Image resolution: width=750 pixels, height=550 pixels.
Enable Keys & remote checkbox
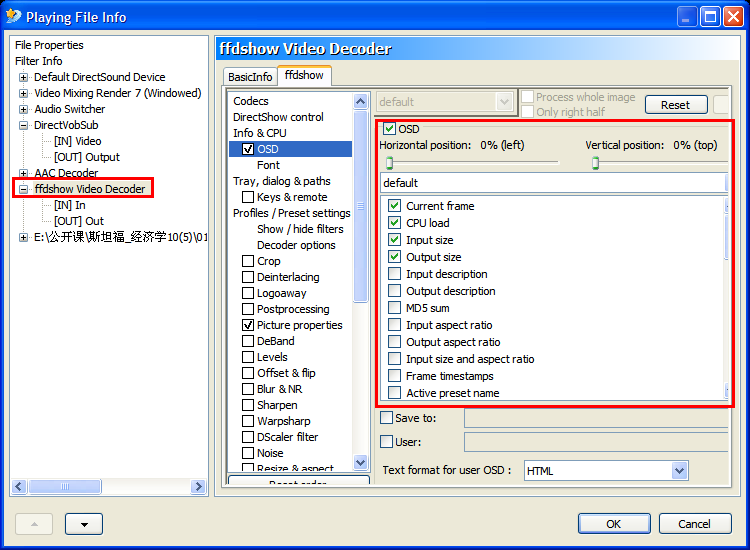tap(248, 197)
